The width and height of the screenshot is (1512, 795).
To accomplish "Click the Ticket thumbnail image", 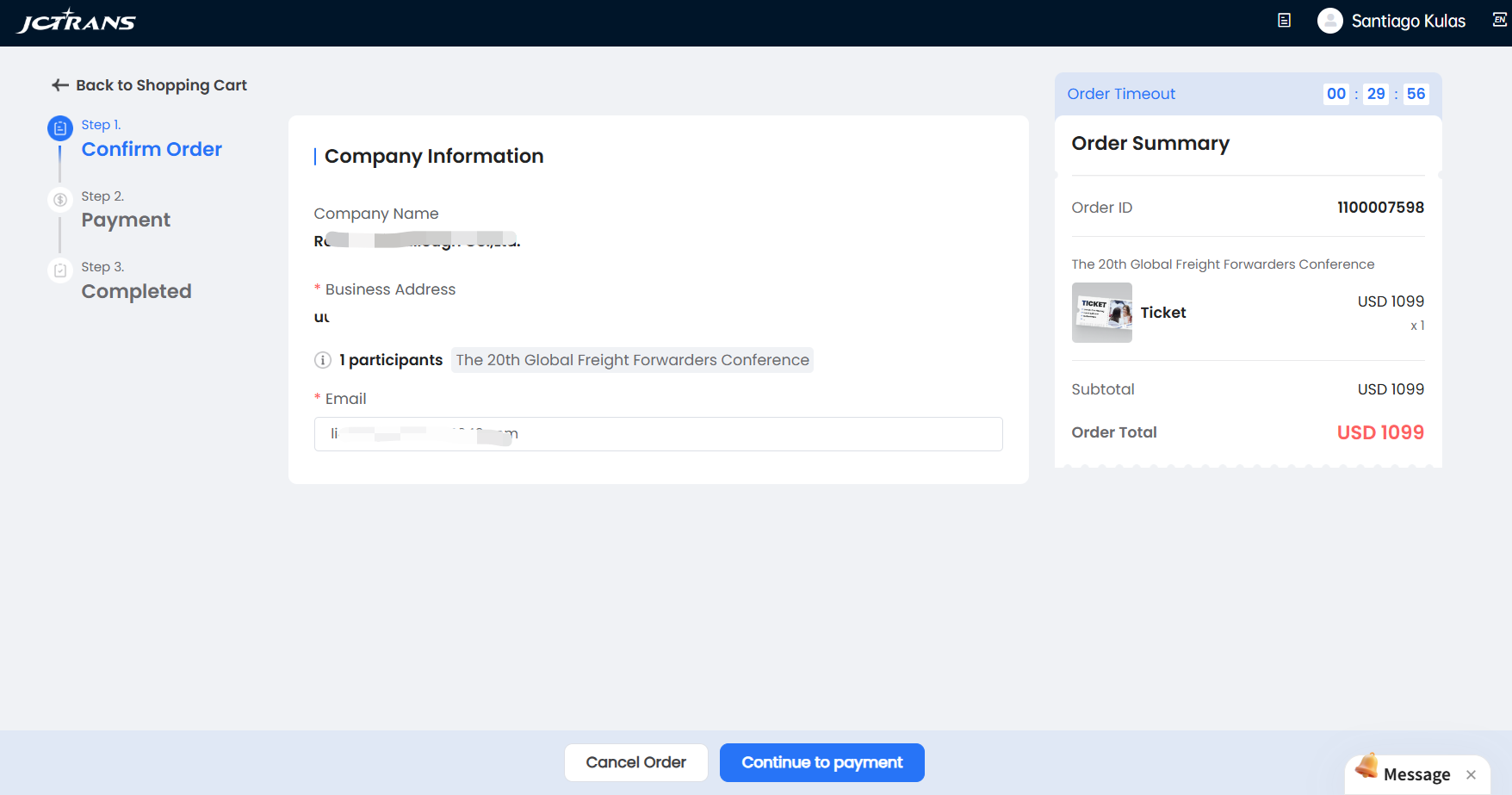I will (1101, 313).
